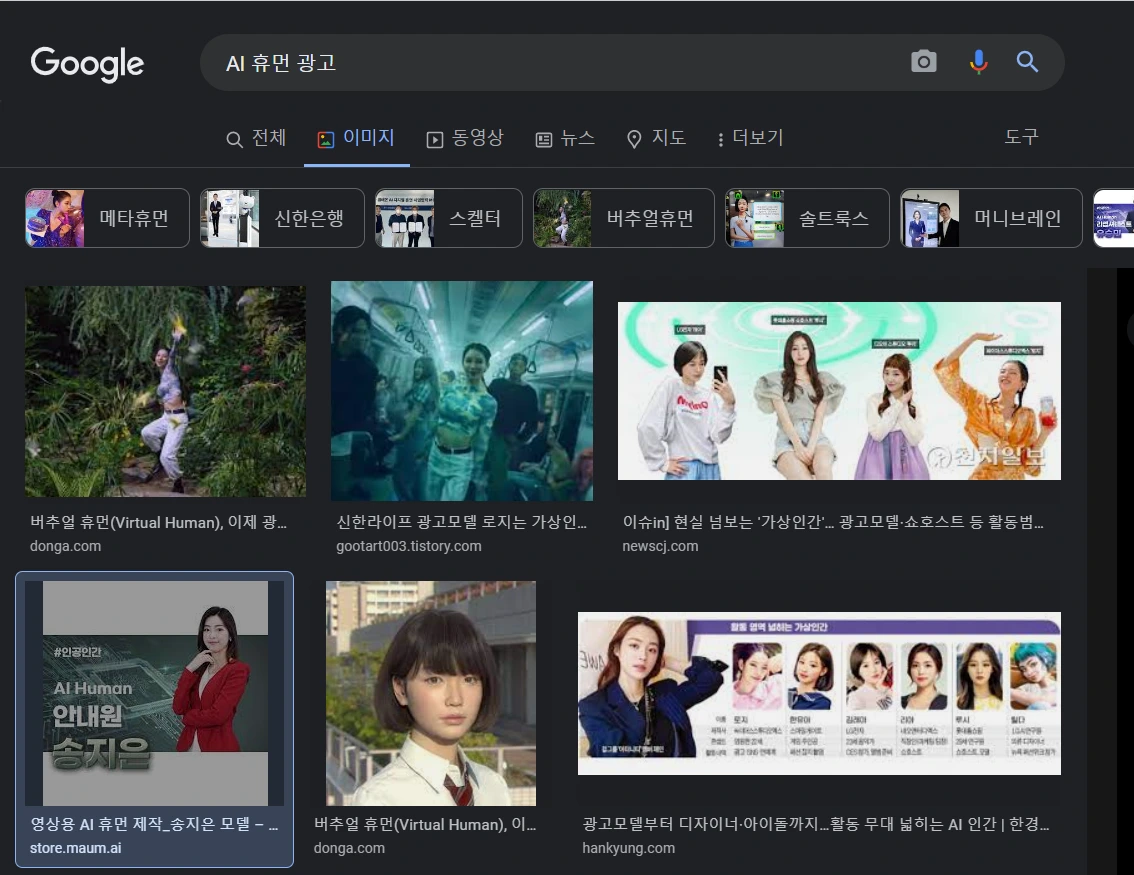The image size is (1134, 875).
Task: Filter by 신한은행 chip
Action: [282, 218]
